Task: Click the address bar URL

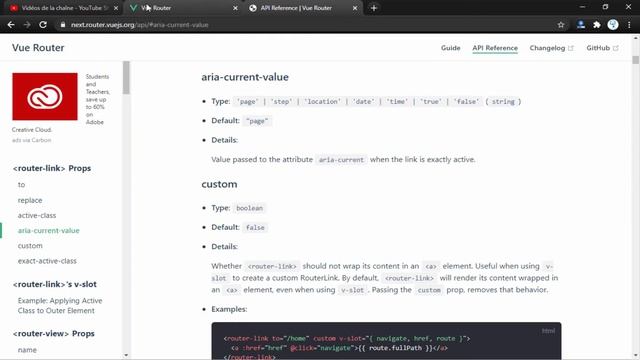Action: click(140, 25)
